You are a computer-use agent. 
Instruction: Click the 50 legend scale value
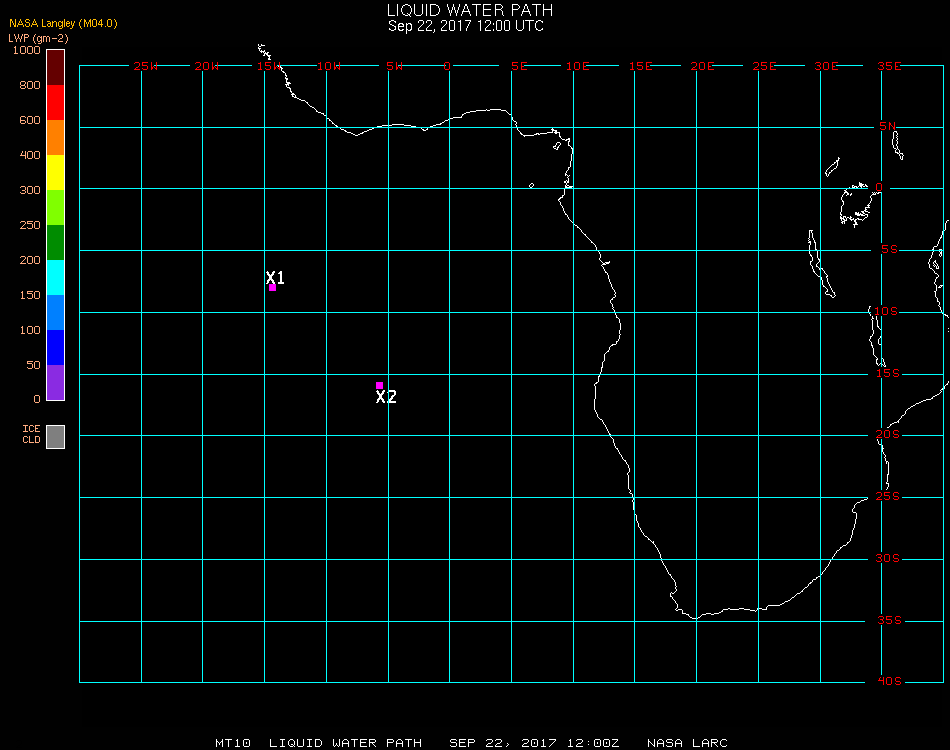(33, 365)
